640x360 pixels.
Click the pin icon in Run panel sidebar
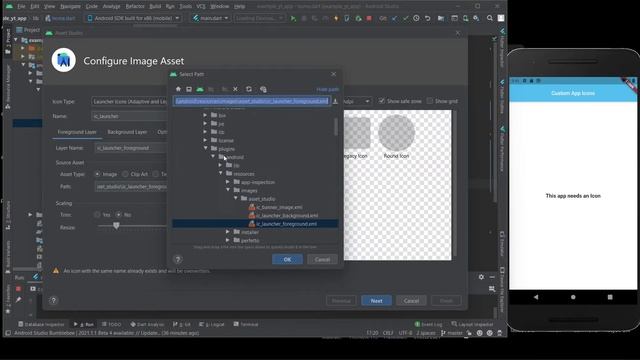(18, 300)
